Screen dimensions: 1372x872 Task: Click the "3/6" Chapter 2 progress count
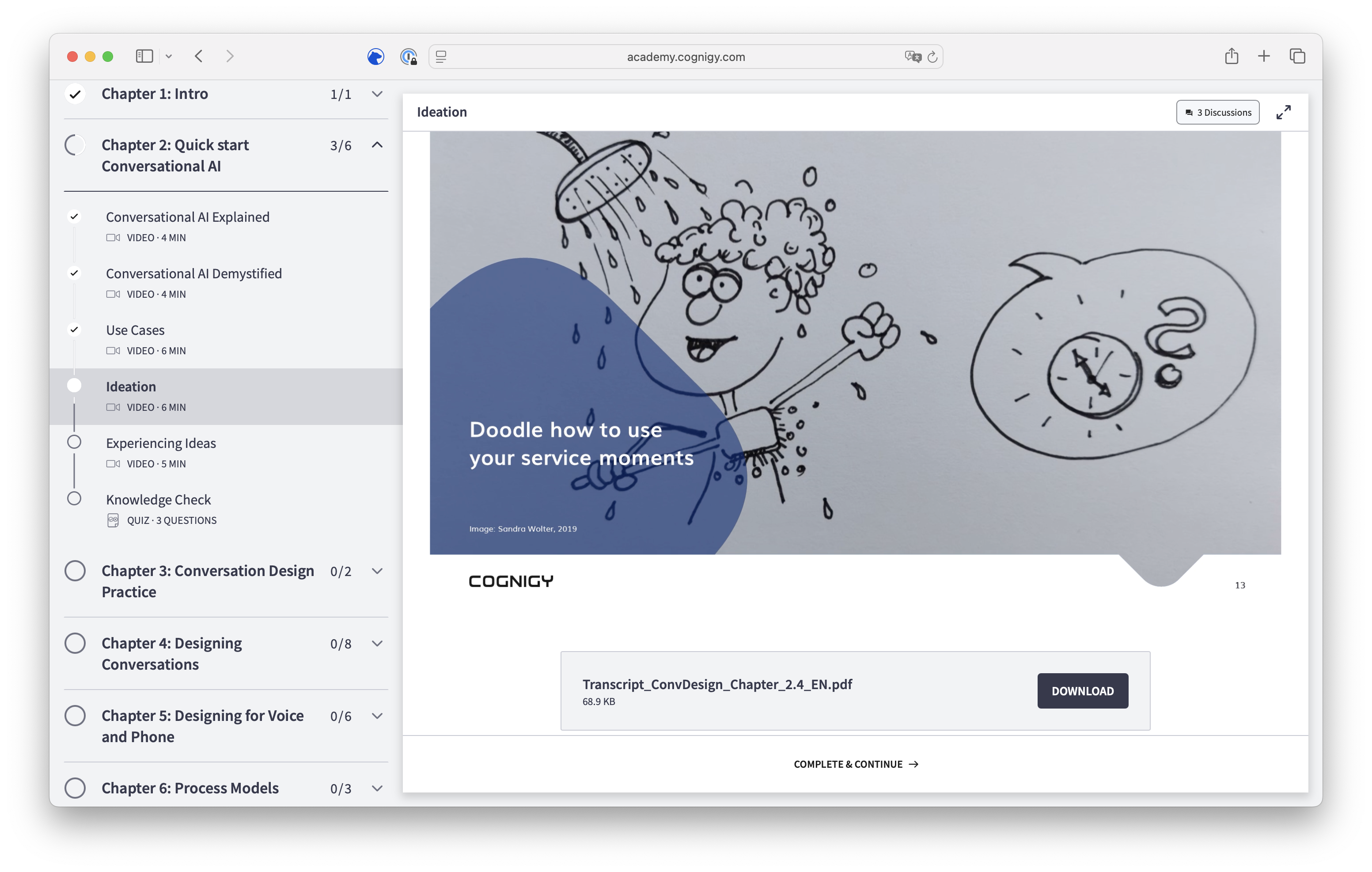(x=341, y=146)
